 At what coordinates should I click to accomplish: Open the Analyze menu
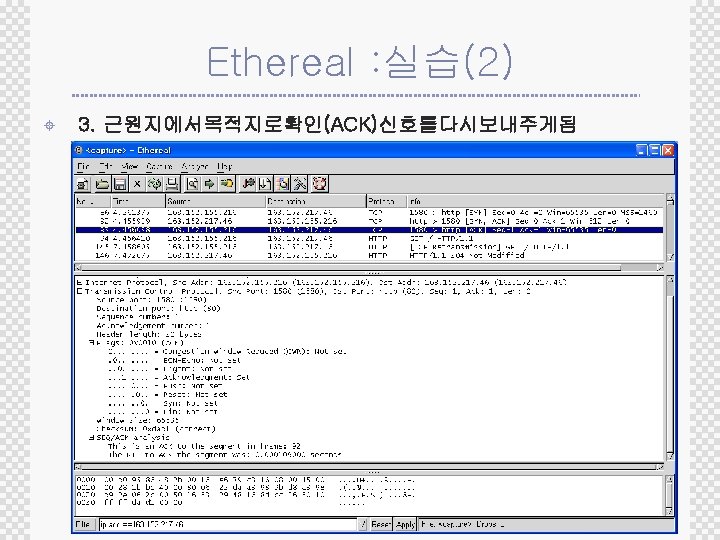[195, 166]
